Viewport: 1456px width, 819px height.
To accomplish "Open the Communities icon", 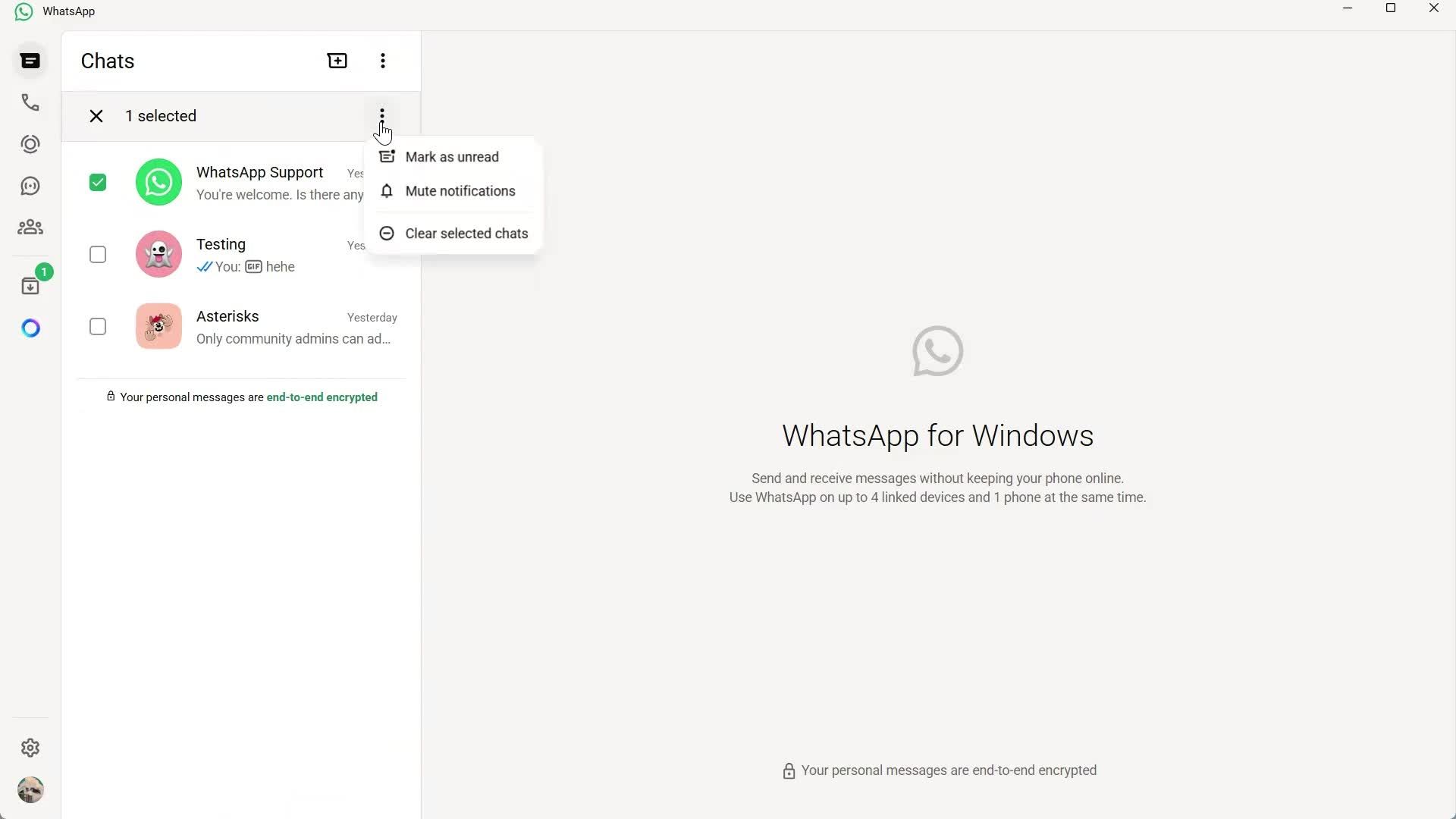I will click(x=30, y=227).
